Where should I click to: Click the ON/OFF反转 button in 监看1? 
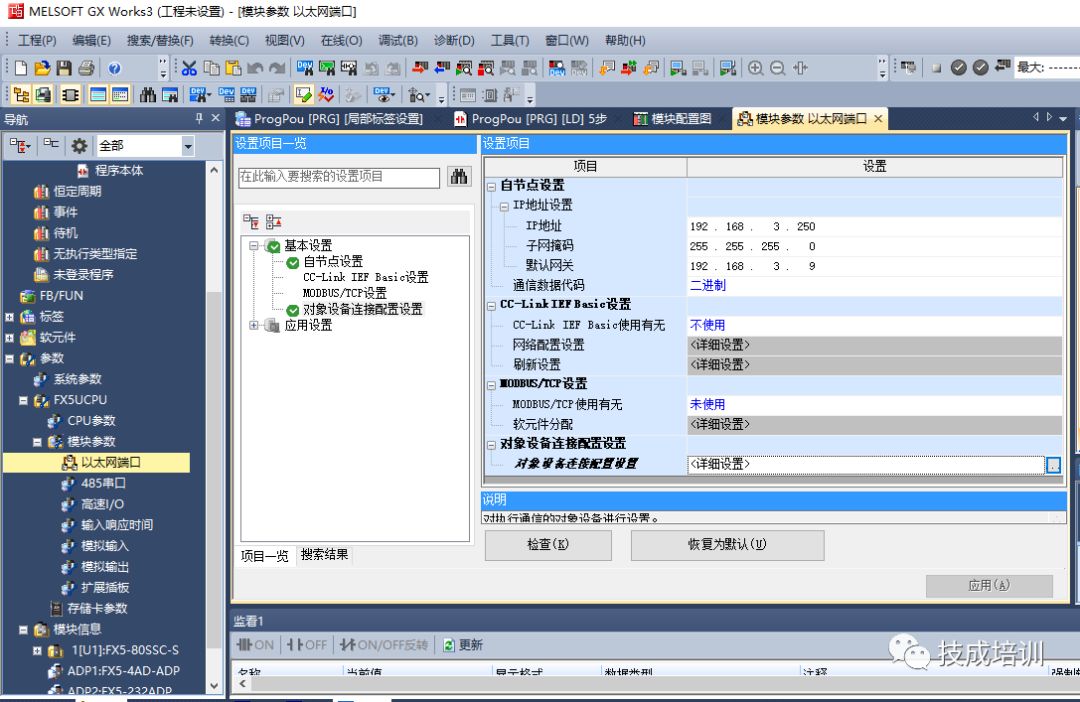tap(384, 645)
